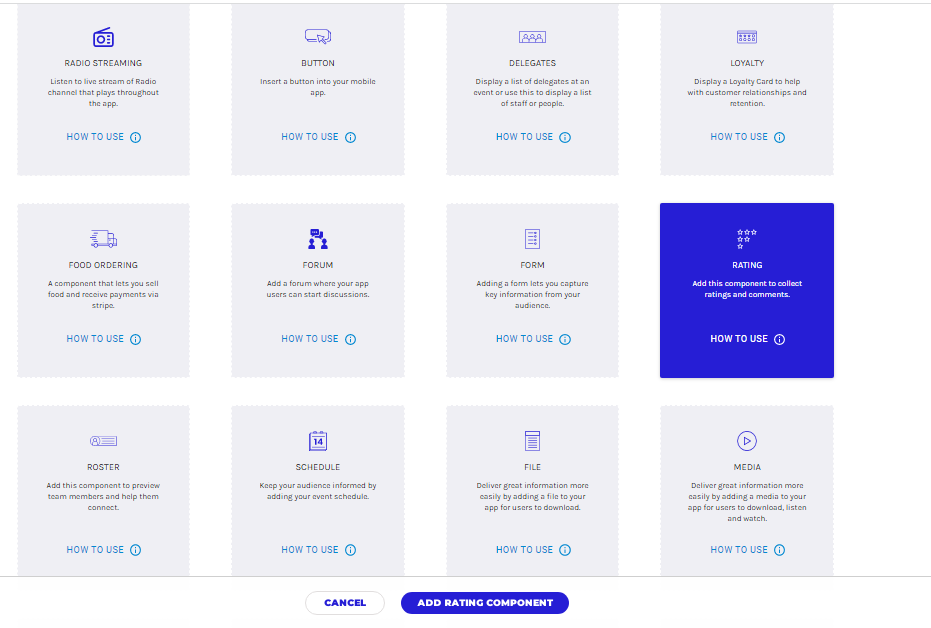931x628 pixels.
Task: Click the Rating stars icon
Action: pyautogui.click(x=746, y=239)
